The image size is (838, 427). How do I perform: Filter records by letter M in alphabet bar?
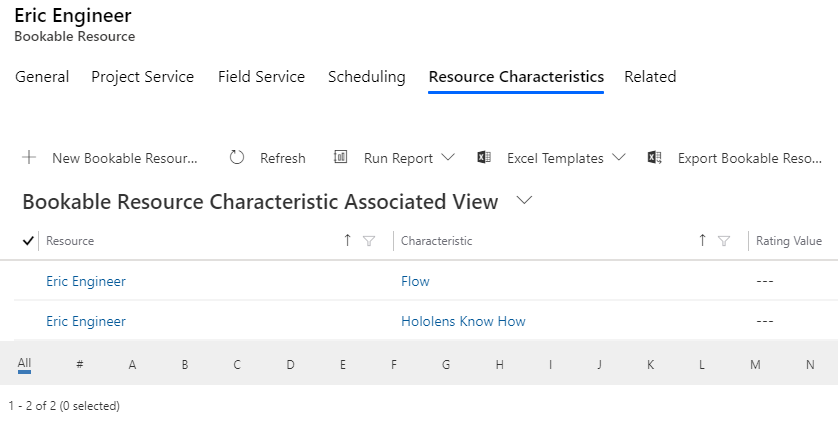(x=755, y=364)
